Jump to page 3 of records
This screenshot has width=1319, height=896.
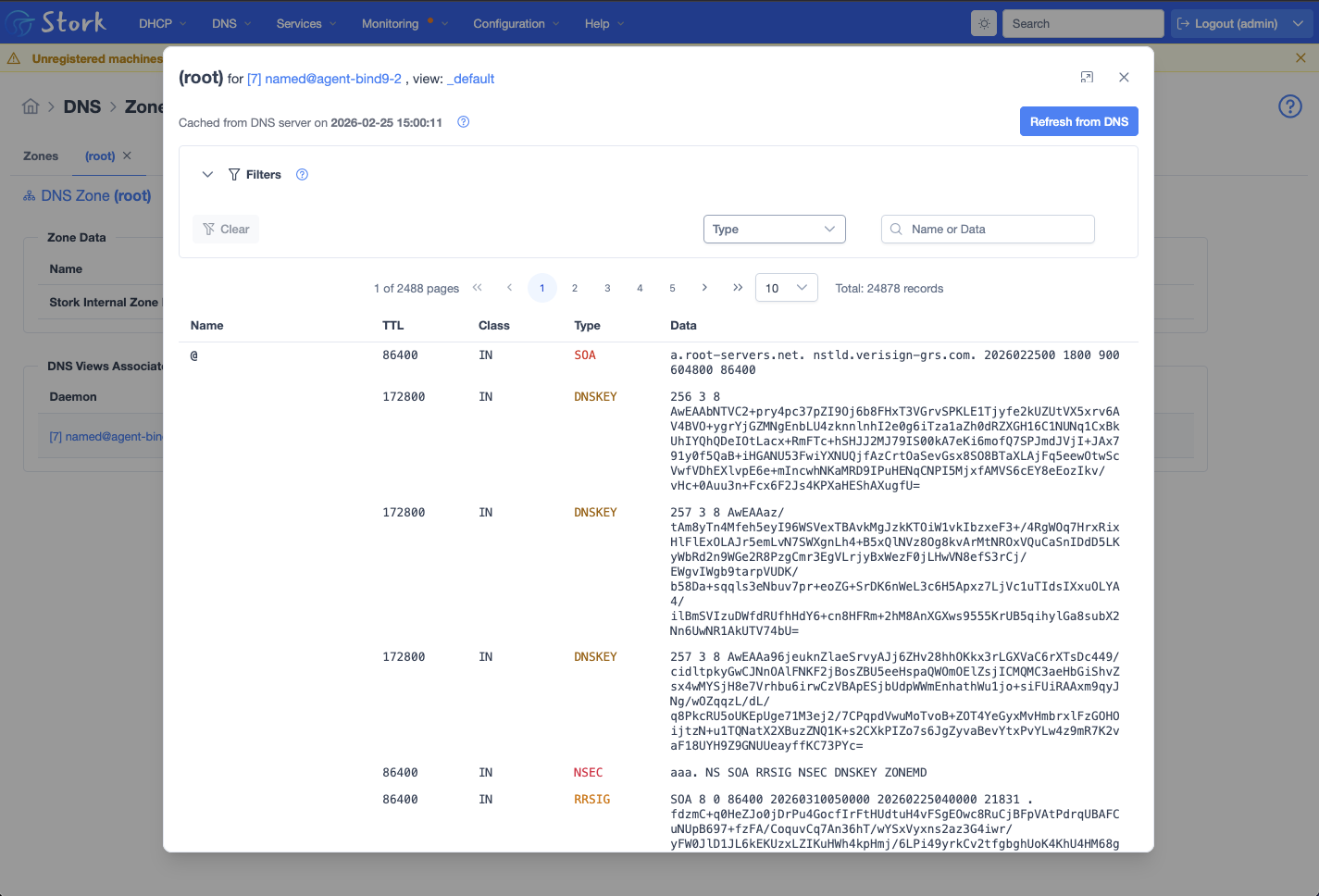pyautogui.click(x=607, y=288)
